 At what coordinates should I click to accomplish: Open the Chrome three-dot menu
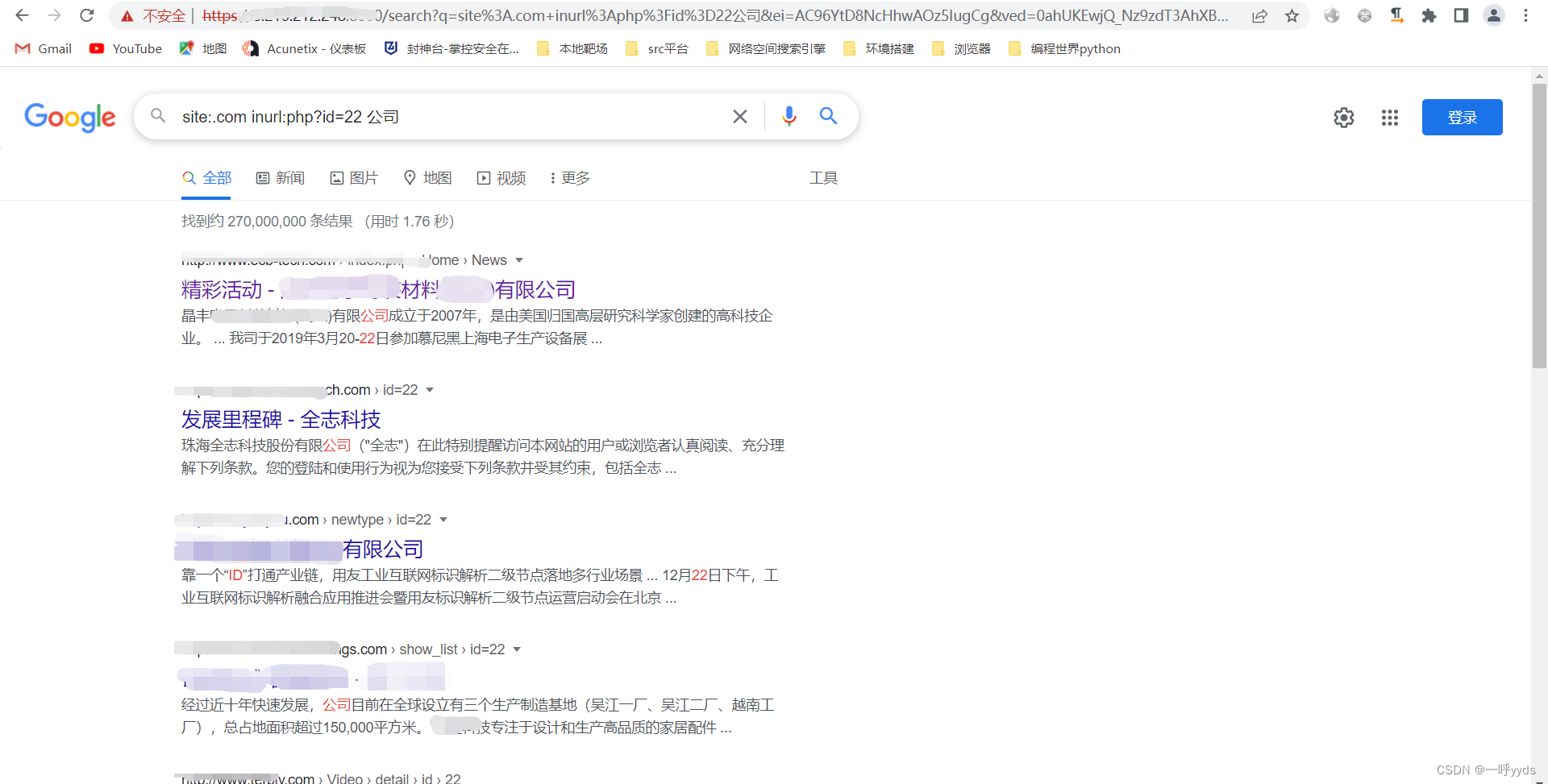(1525, 16)
